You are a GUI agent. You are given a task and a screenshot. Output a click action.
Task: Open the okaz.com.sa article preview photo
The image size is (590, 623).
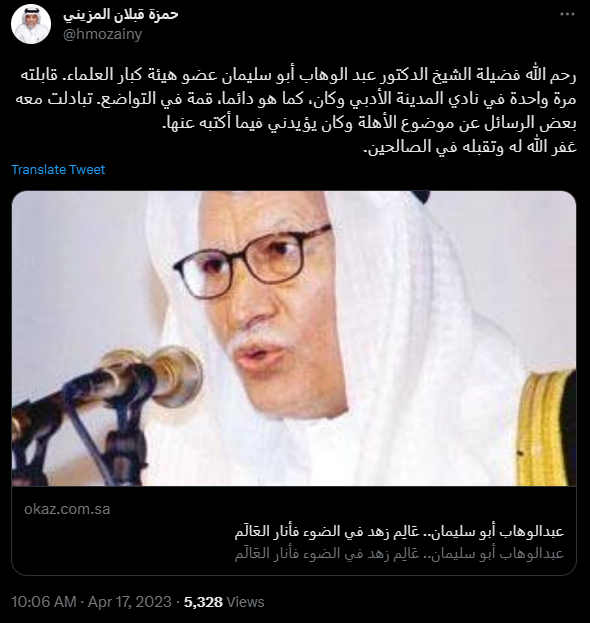294,339
